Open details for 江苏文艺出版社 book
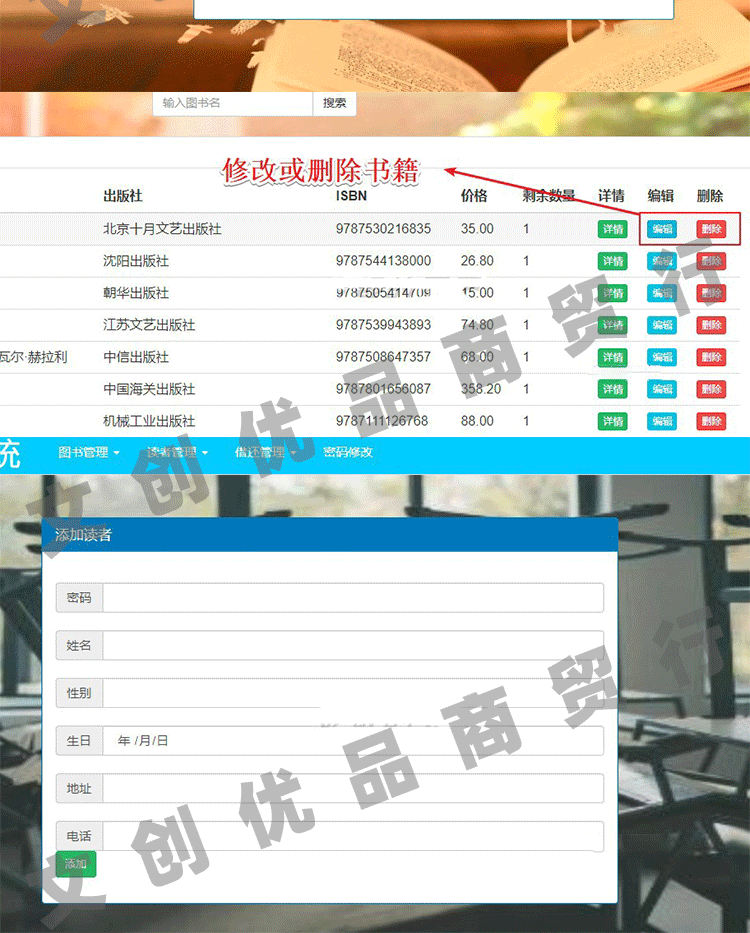750x933 pixels. [612, 325]
